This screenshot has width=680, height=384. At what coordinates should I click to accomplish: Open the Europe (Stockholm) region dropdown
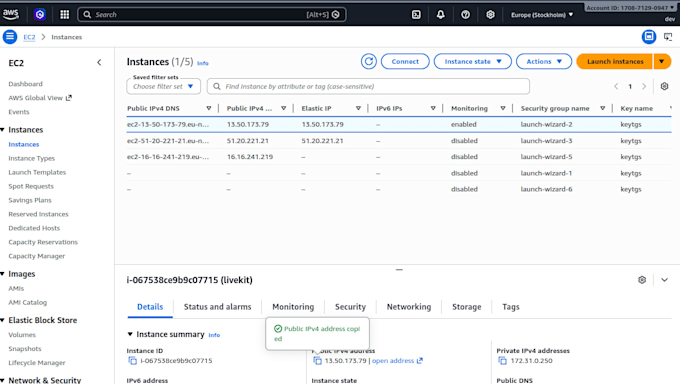coord(542,15)
